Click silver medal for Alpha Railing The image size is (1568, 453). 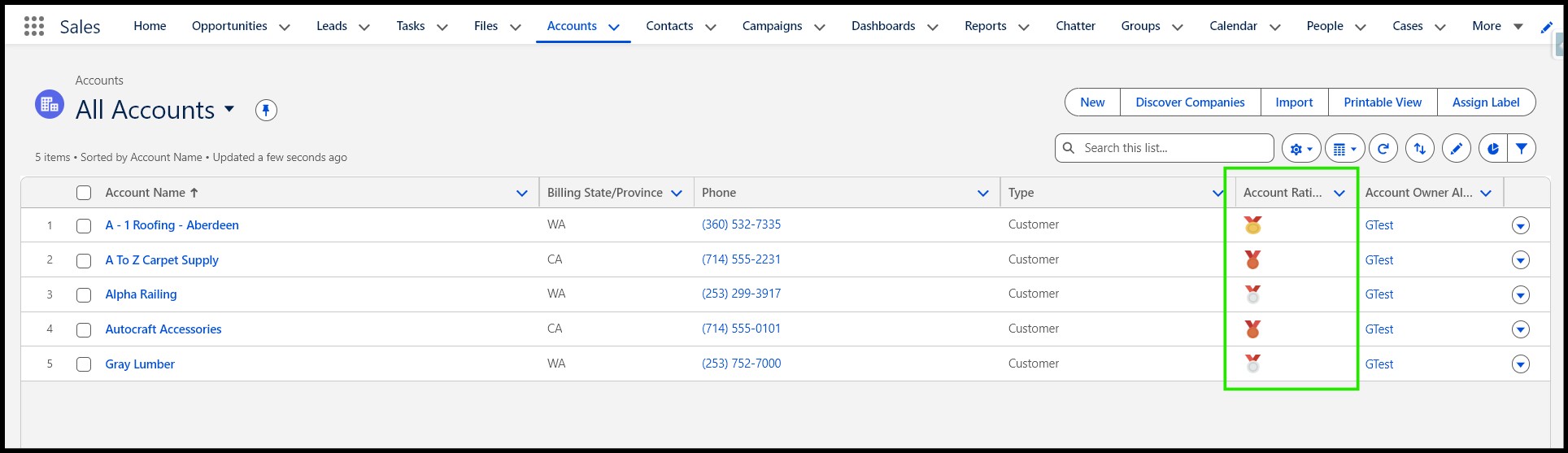1252,294
